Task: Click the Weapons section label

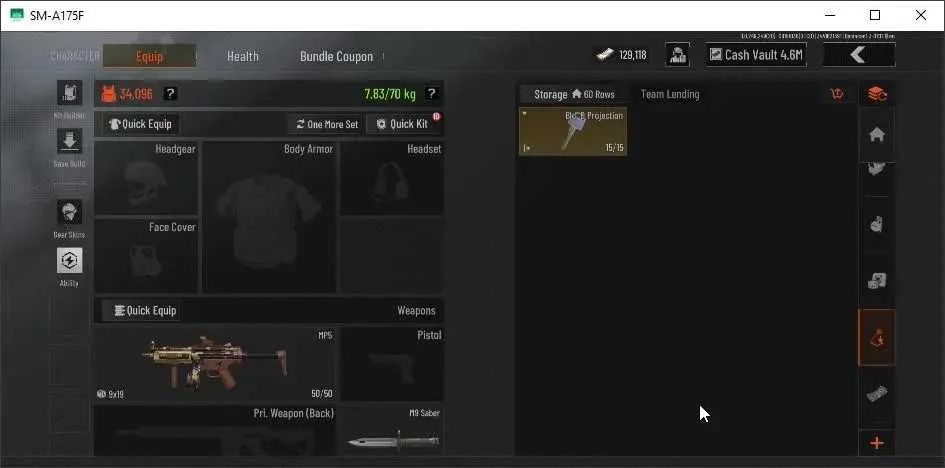Action: pos(416,311)
